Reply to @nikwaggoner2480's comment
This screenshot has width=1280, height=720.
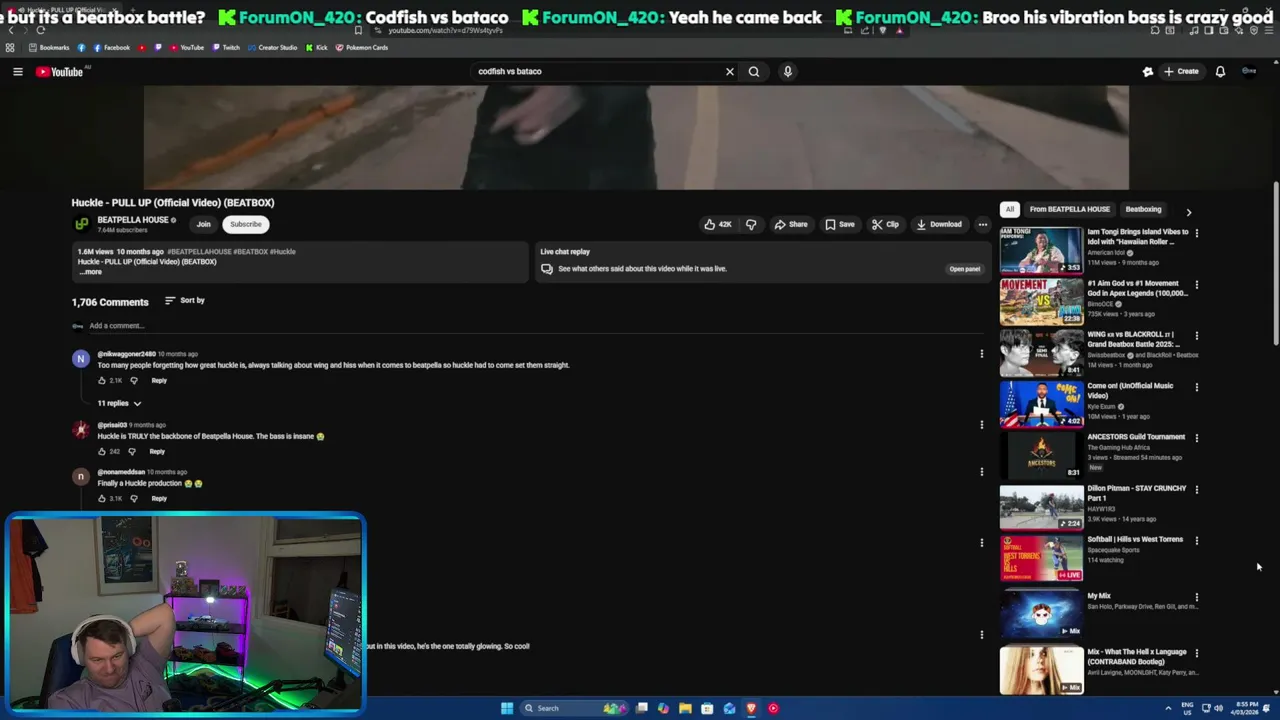159,380
